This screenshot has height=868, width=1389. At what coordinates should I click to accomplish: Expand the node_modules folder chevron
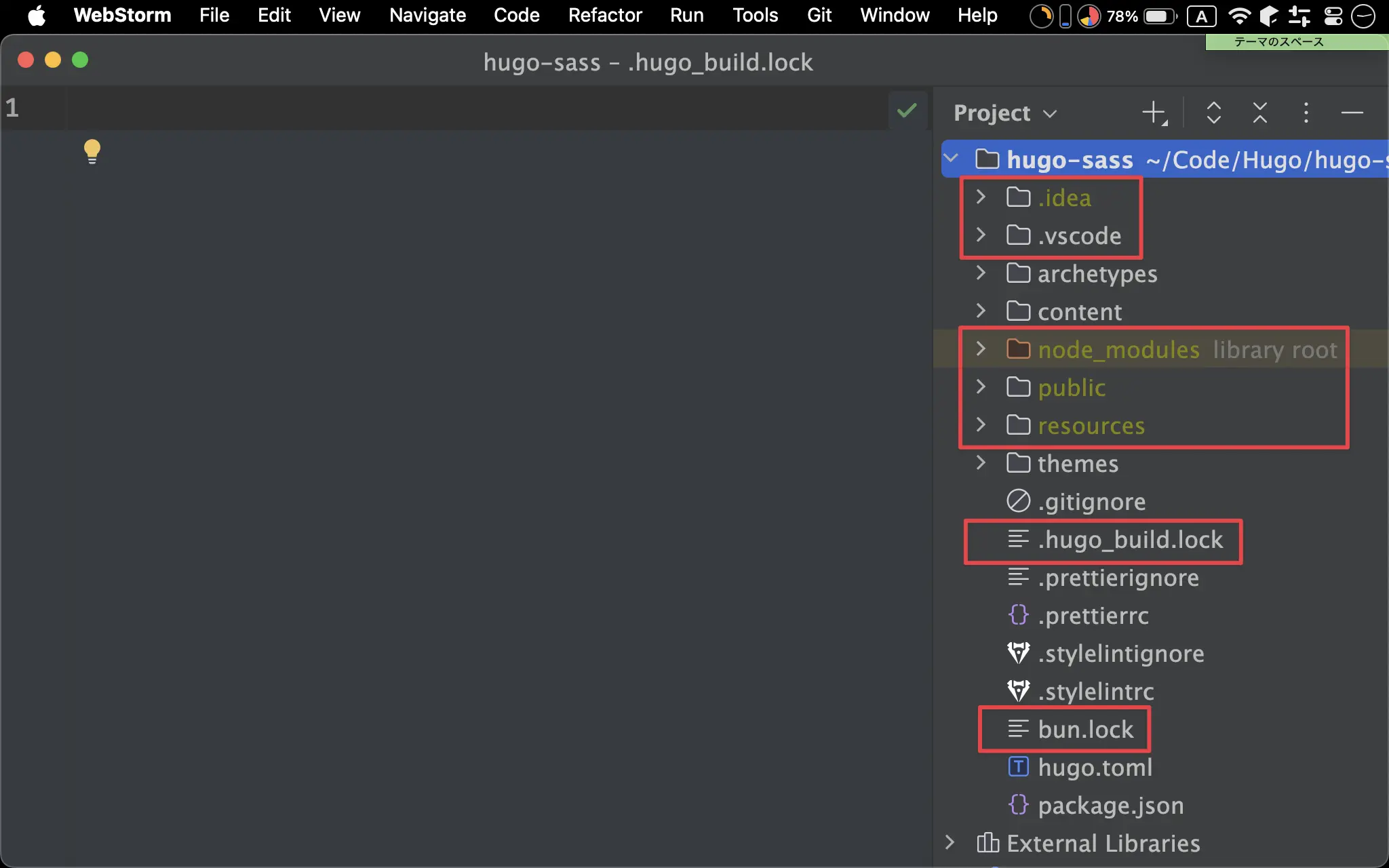981,349
